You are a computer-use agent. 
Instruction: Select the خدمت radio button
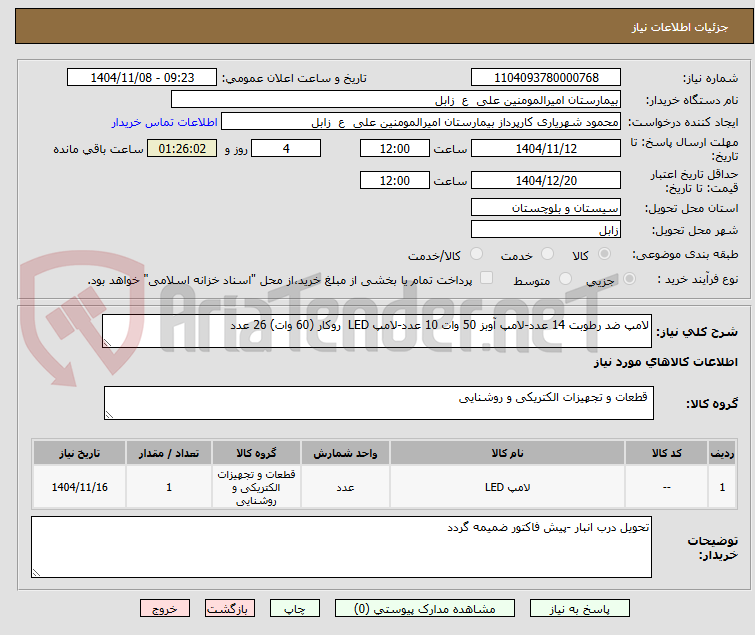coord(547,254)
